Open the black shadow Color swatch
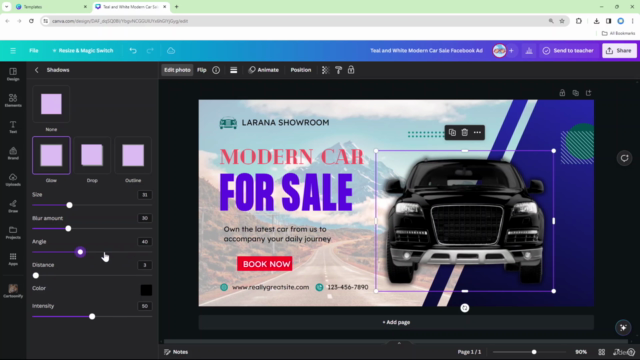The height and width of the screenshot is (360, 640). (x=146, y=290)
